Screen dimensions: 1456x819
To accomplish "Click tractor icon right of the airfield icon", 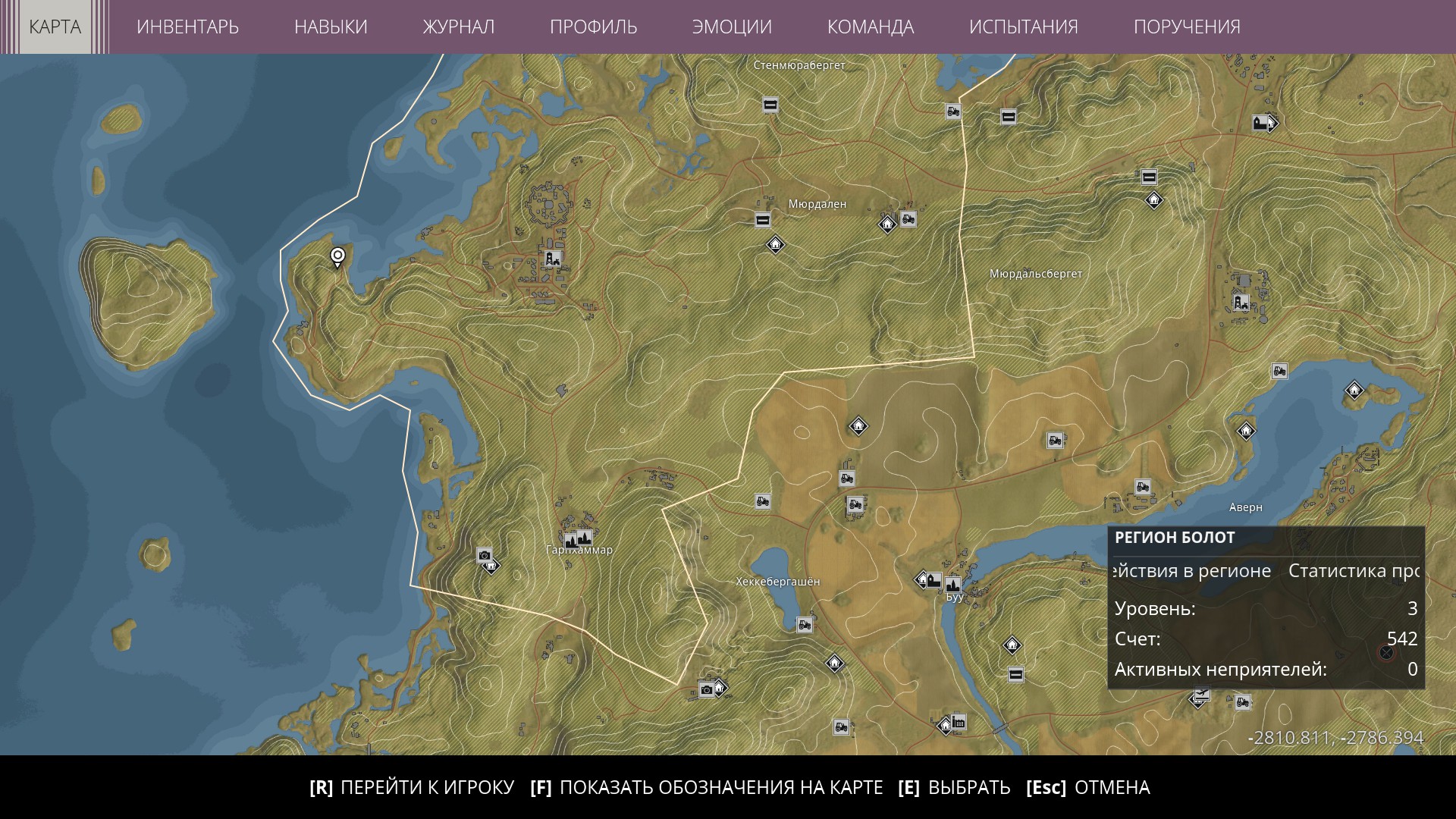I will (1242, 702).
